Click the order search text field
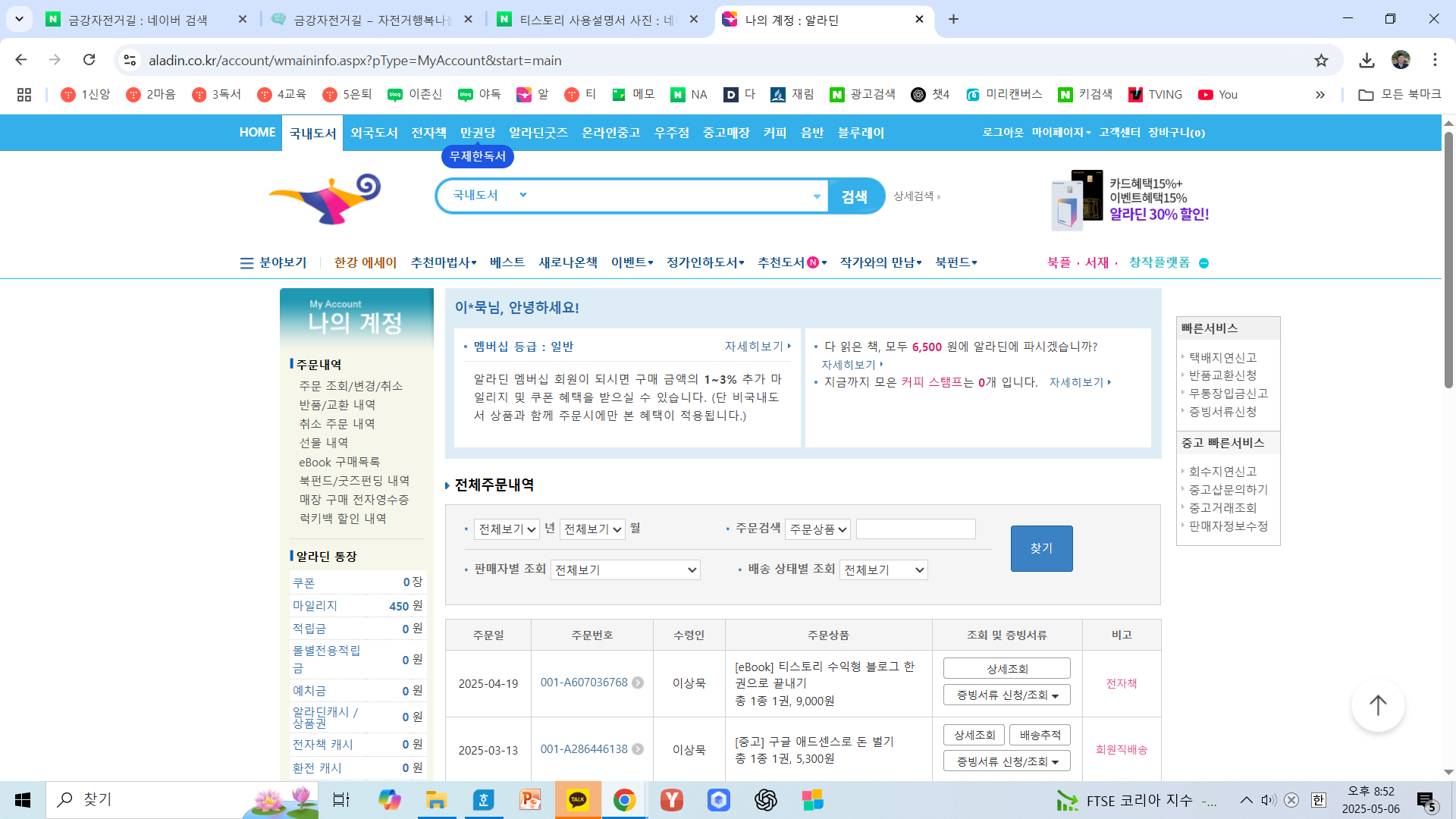The height and width of the screenshot is (819, 1456). click(915, 529)
